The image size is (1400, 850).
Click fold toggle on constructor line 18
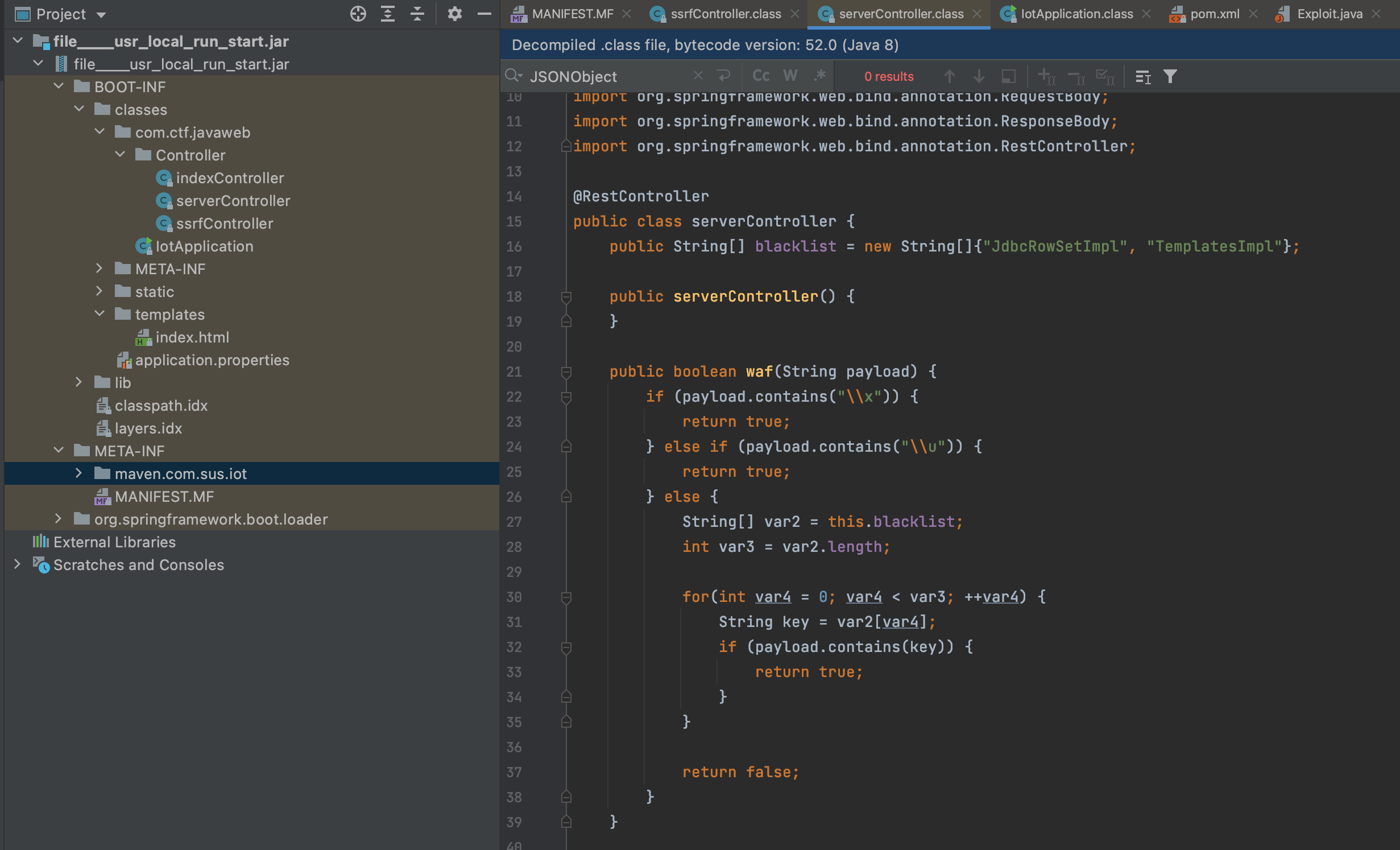click(566, 297)
